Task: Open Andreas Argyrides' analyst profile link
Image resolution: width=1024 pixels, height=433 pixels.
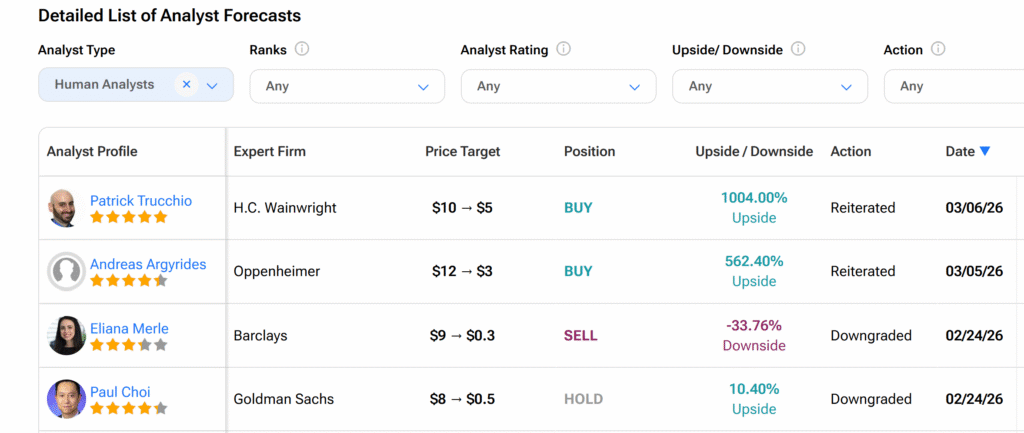Action: [x=148, y=264]
